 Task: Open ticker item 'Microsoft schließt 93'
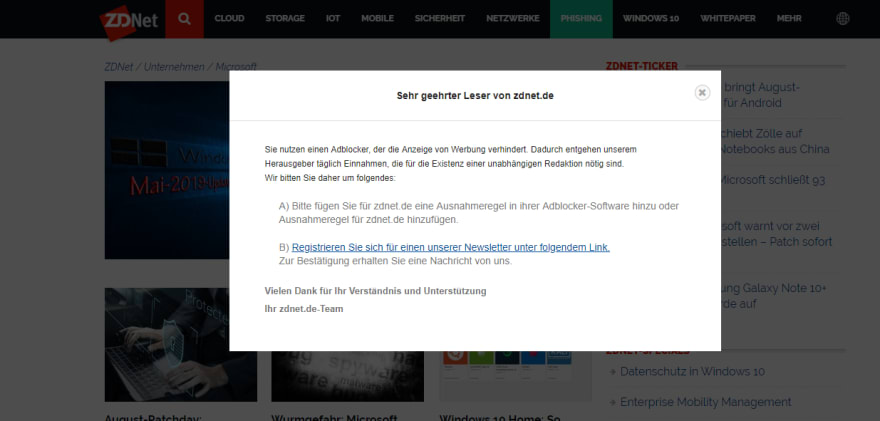(773, 180)
